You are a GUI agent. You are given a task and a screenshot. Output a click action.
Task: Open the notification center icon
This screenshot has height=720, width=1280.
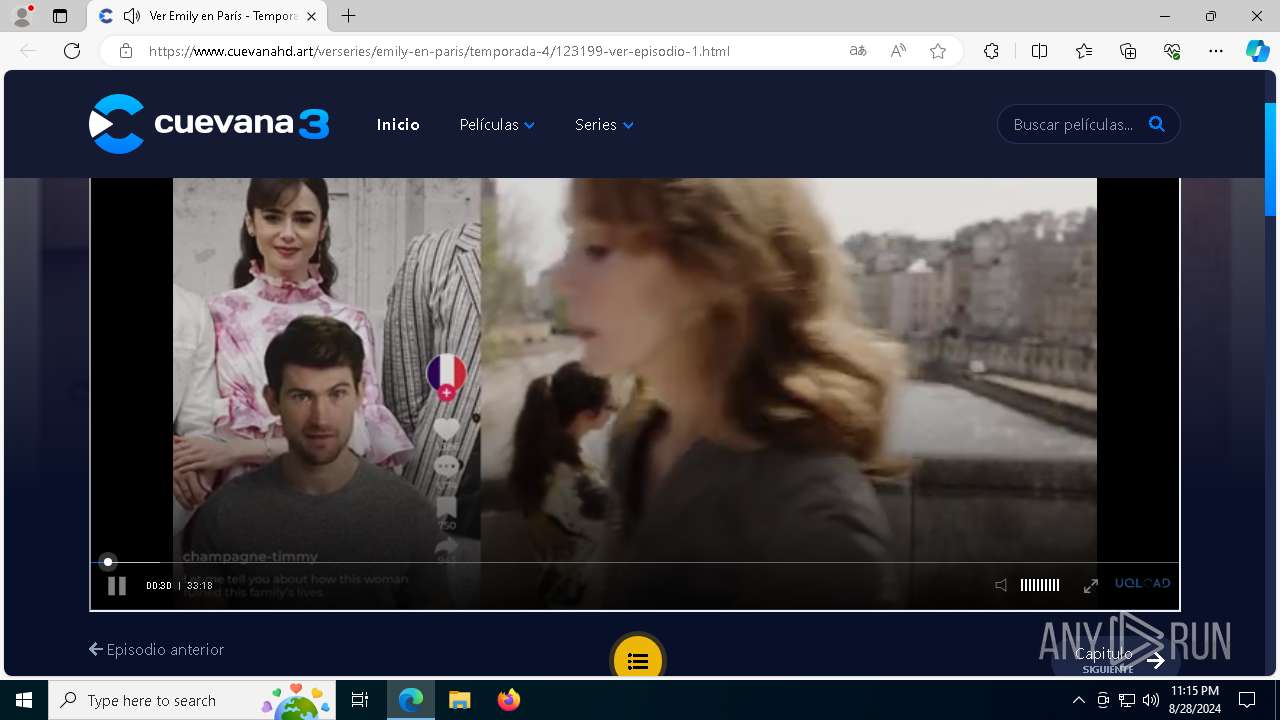pos(1247,700)
